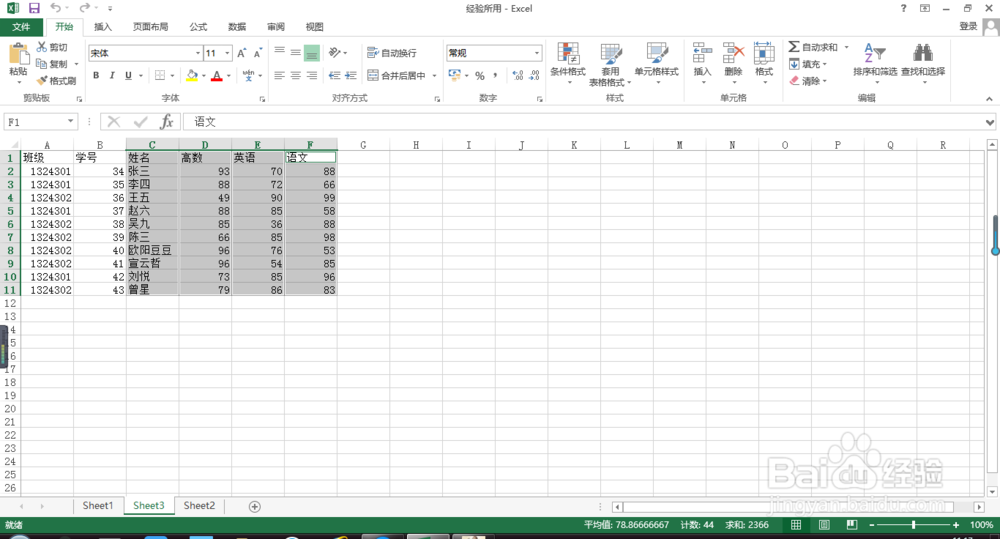Screen dimensions: 1000x539
Task: Open the font name 宋体 dropdown
Action: (x=198, y=53)
